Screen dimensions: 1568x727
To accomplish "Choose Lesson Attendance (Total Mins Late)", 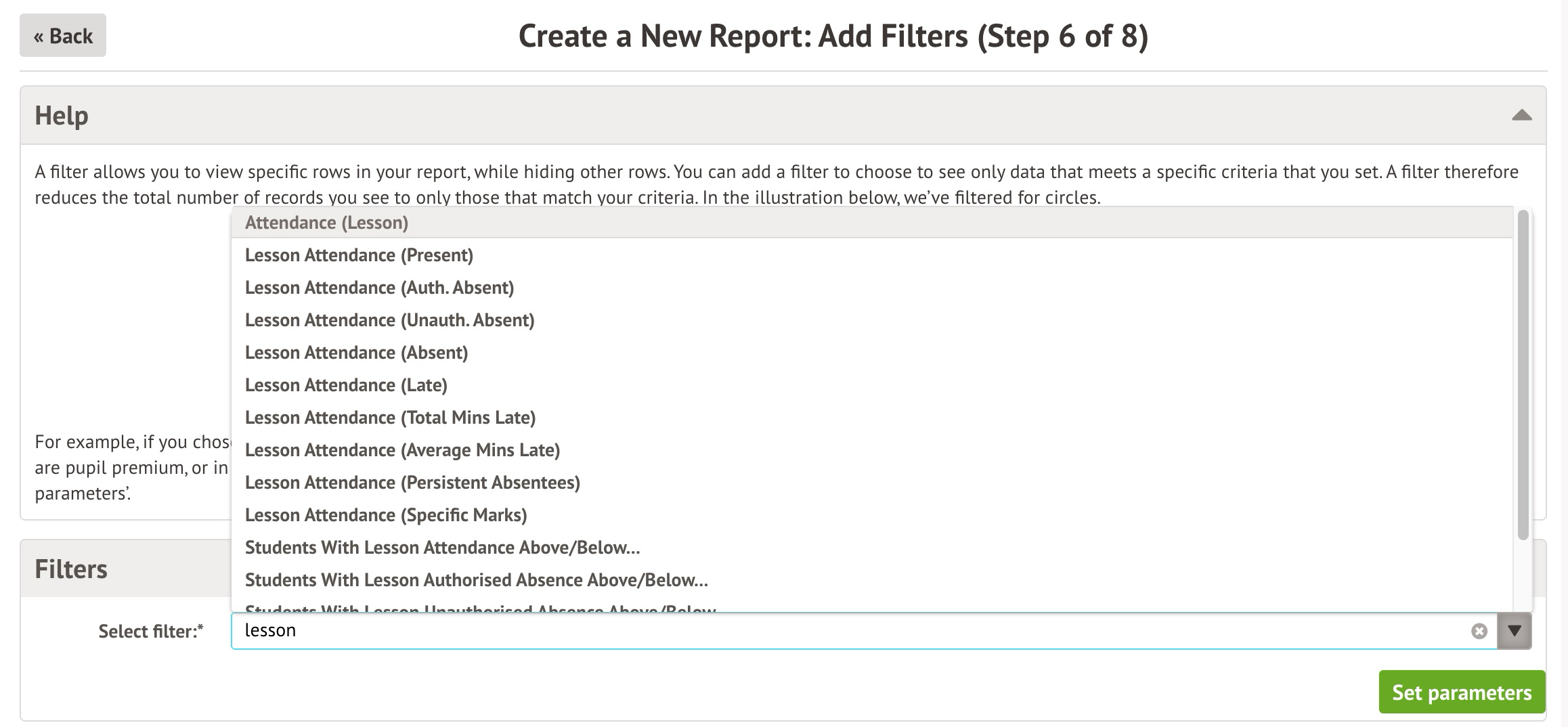I will pyautogui.click(x=390, y=418).
